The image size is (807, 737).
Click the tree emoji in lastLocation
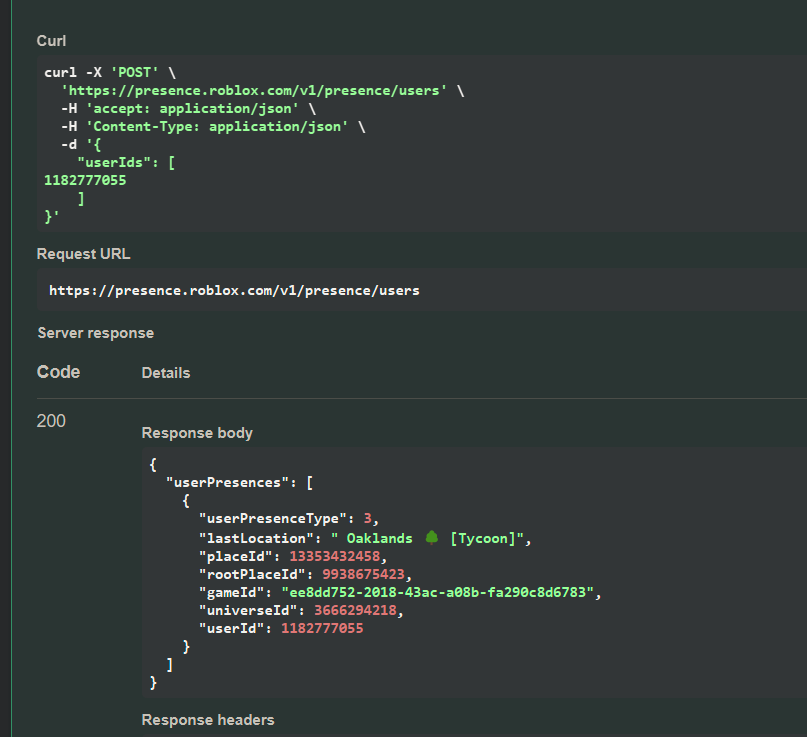point(432,538)
